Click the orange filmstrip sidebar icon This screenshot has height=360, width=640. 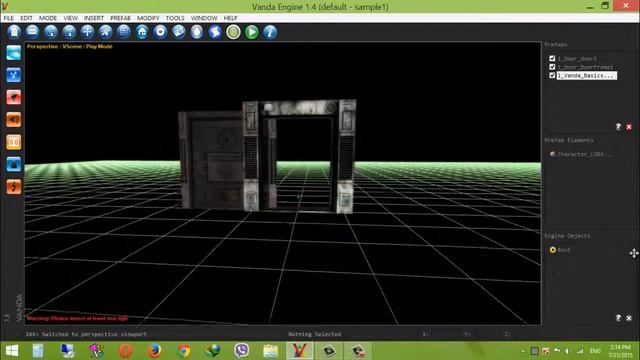tap(13, 142)
